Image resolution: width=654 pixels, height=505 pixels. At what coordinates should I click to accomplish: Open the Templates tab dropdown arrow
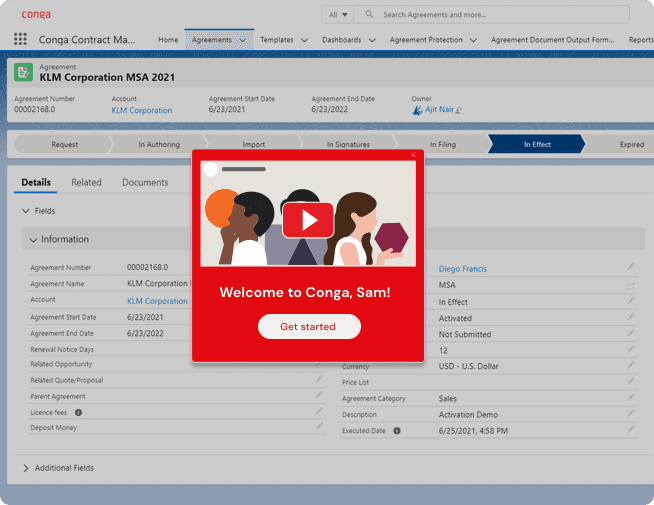[x=304, y=40]
